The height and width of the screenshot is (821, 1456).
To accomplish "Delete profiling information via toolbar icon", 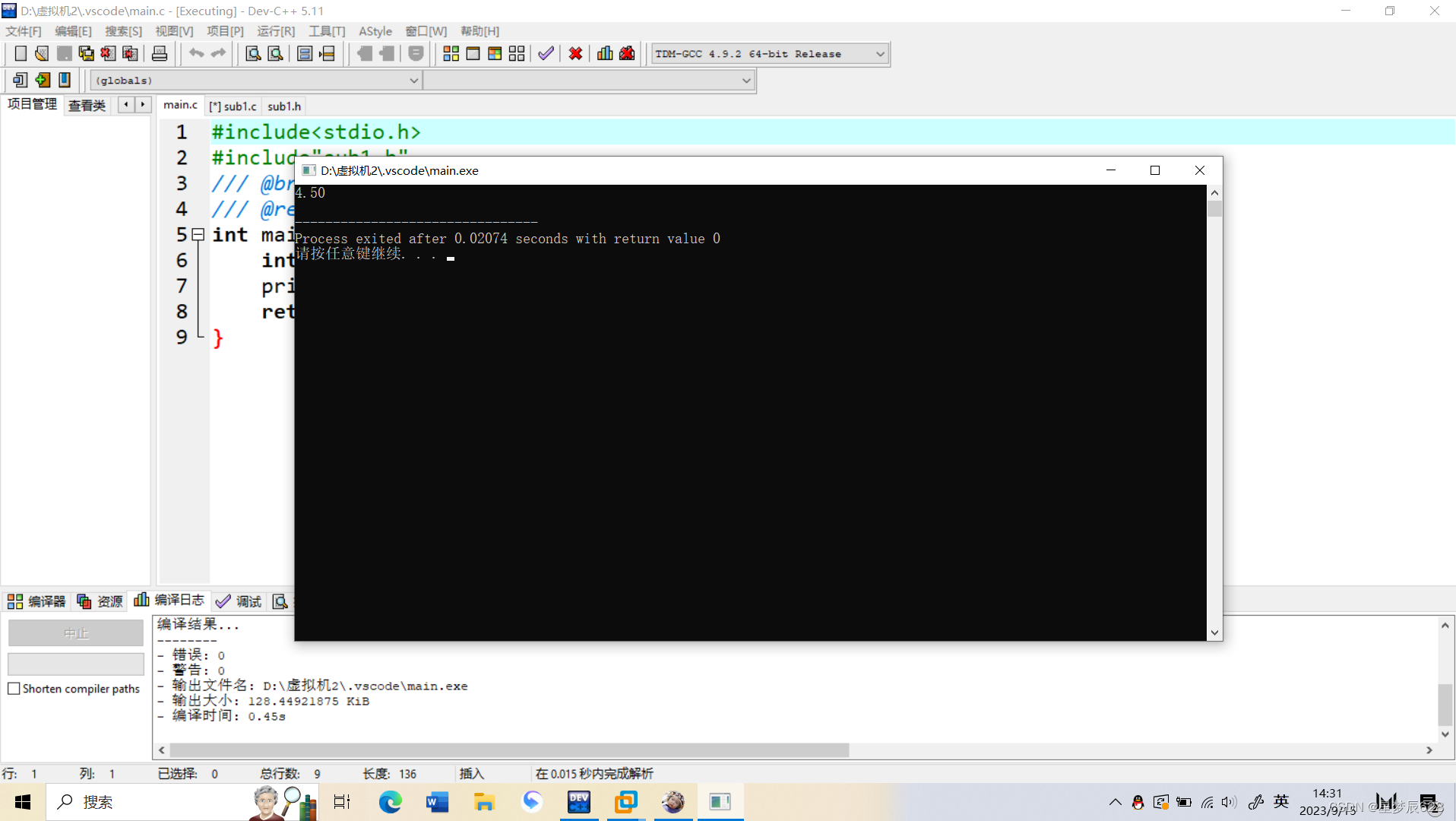I will 627,53.
